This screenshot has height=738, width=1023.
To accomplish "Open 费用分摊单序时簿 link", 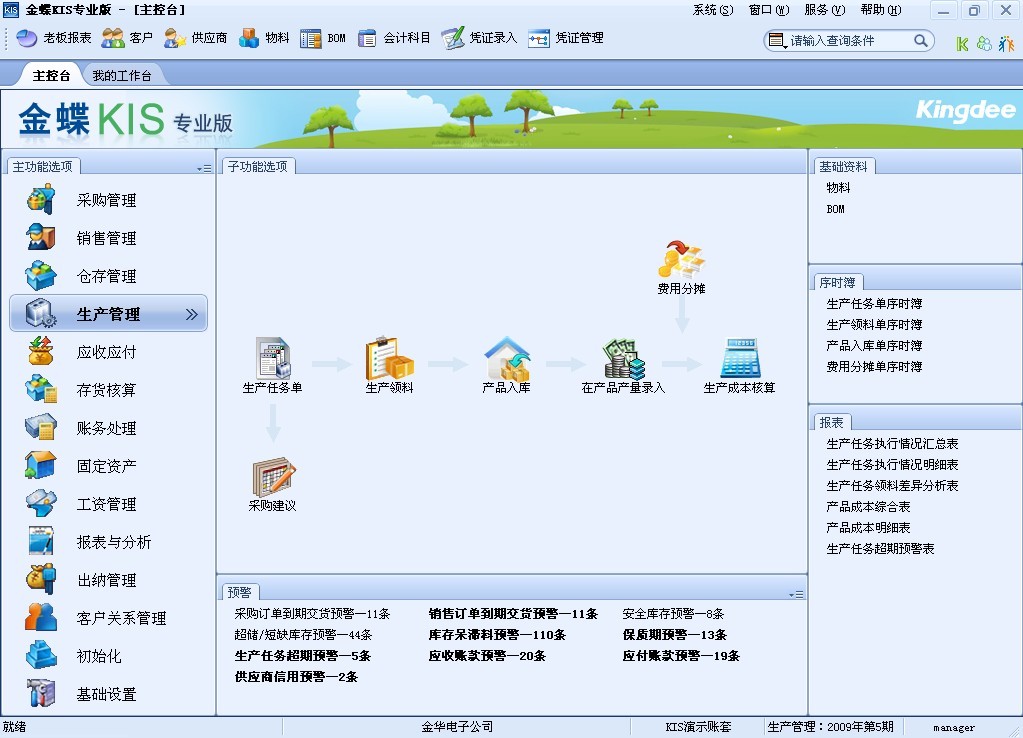I will tap(874, 366).
